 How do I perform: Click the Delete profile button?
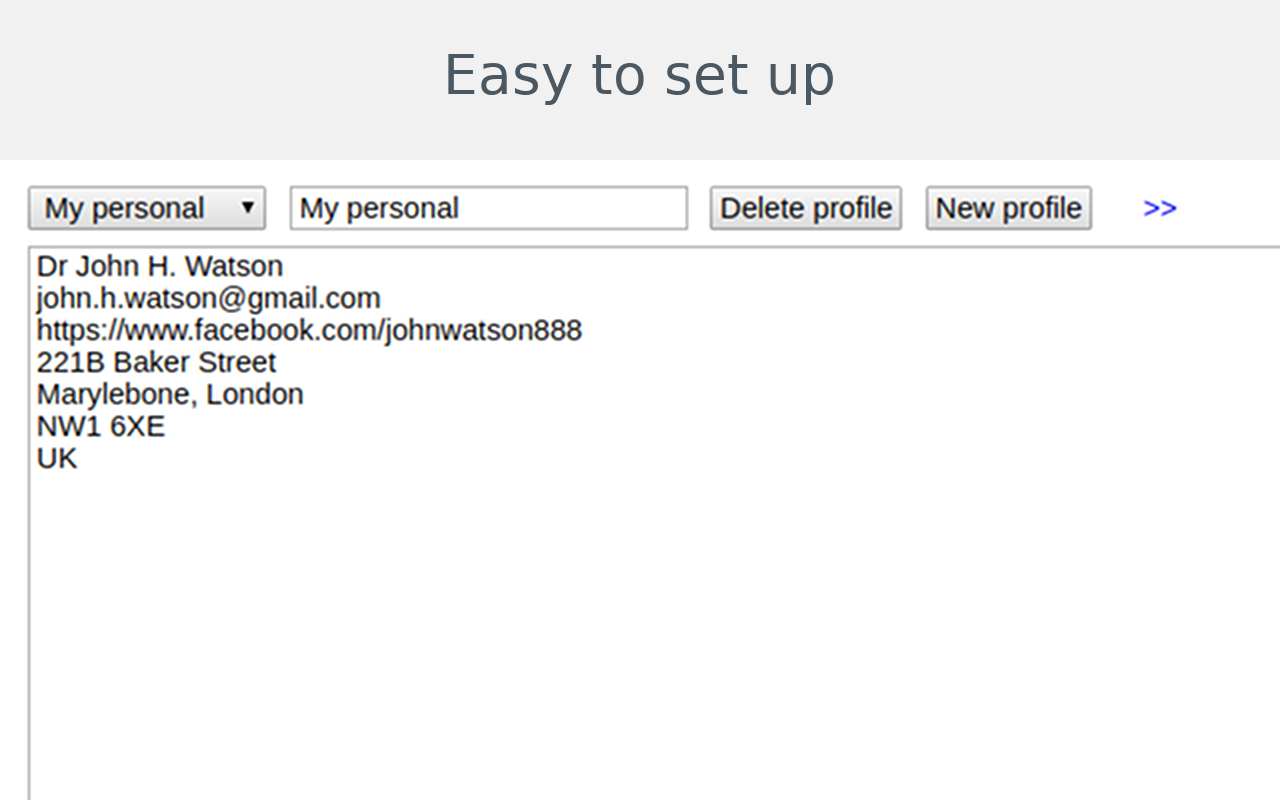coord(805,208)
